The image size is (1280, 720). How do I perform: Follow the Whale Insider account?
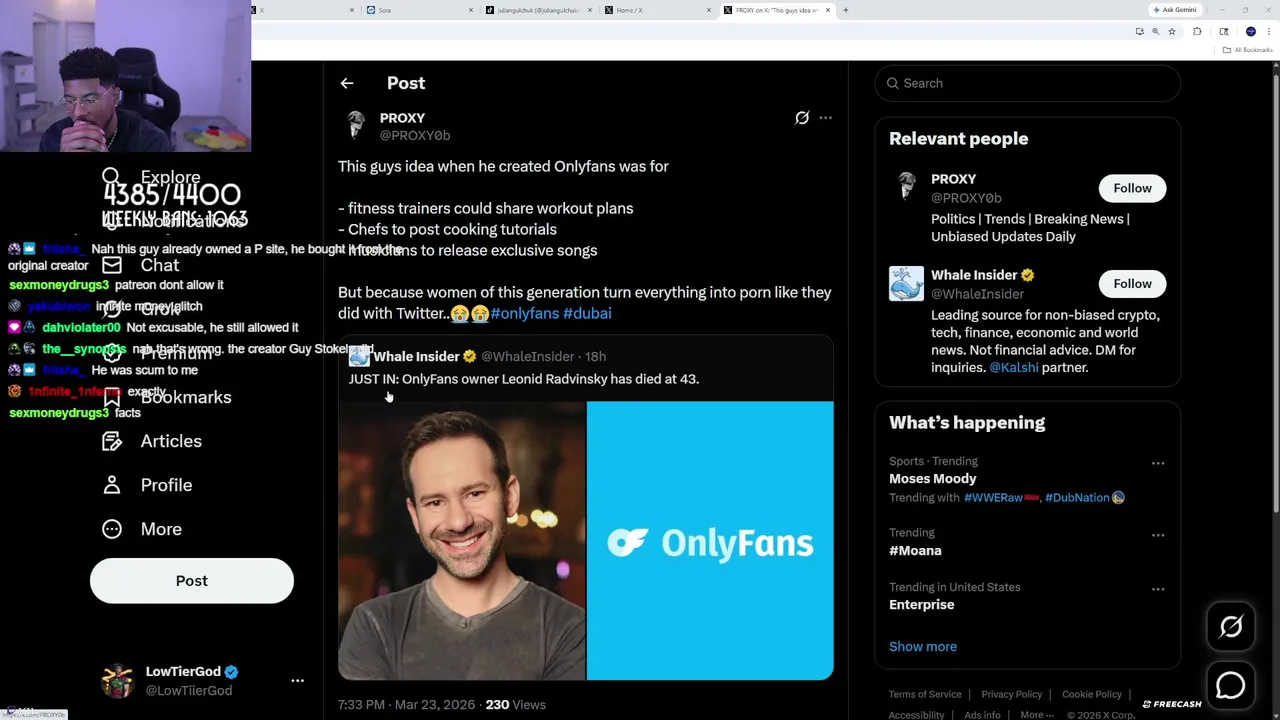(1132, 284)
